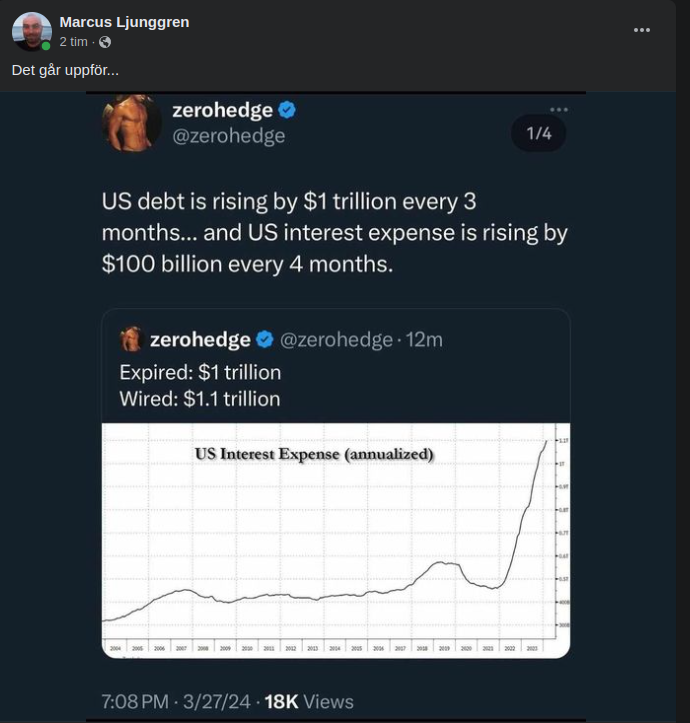Image resolution: width=690 pixels, height=723 pixels.
Task: Click the green online status dot
Action: coord(46,46)
